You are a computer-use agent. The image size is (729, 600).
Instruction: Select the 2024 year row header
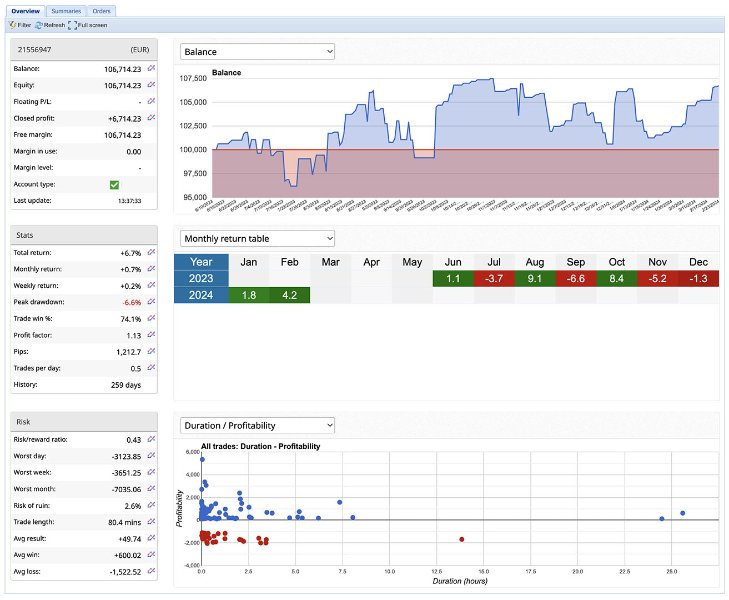click(x=201, y=295)
